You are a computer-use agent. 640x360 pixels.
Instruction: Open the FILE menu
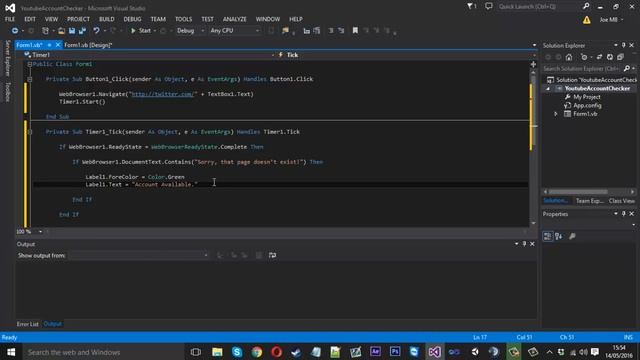tap(10, 19)
